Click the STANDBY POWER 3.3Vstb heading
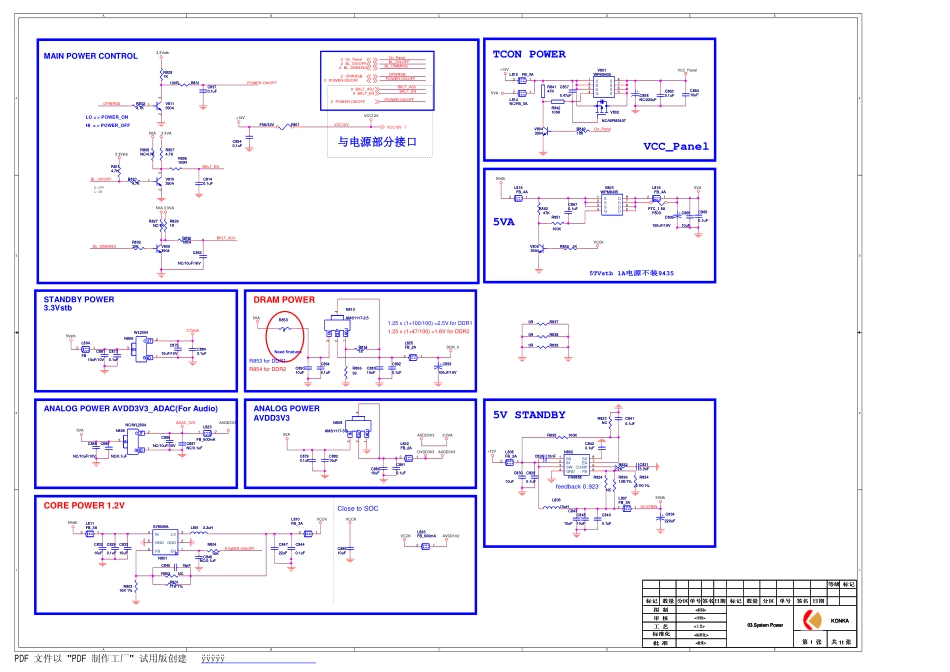 [79, 304]
